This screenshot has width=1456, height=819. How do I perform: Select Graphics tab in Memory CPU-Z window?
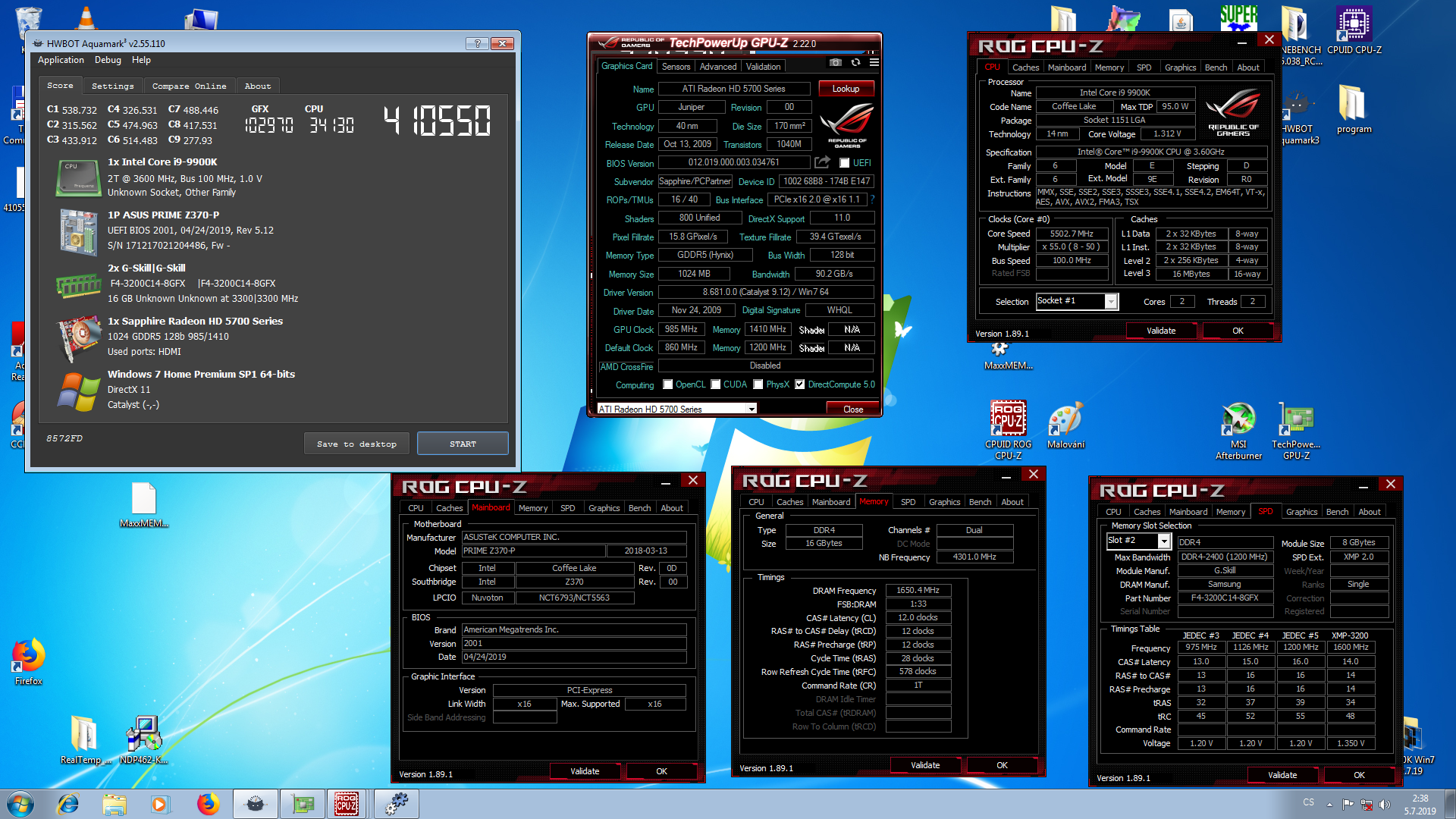tap(944, 502)
